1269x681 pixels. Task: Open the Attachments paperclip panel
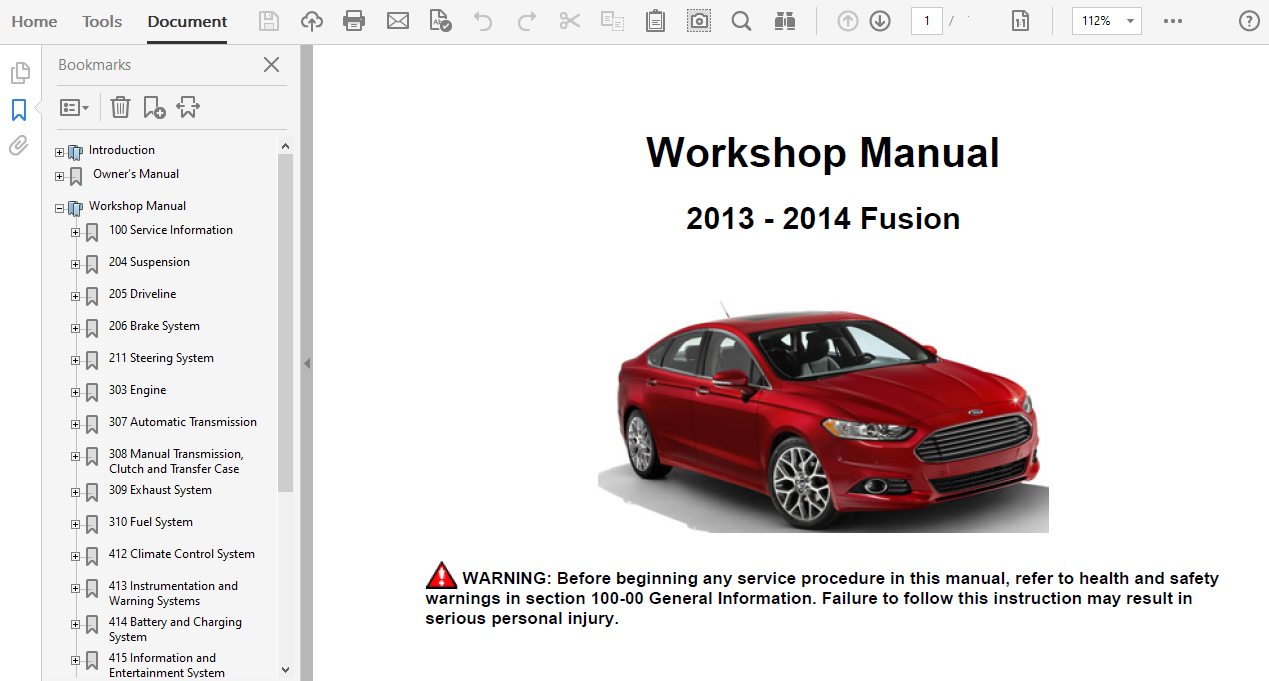tap(19, 146)
